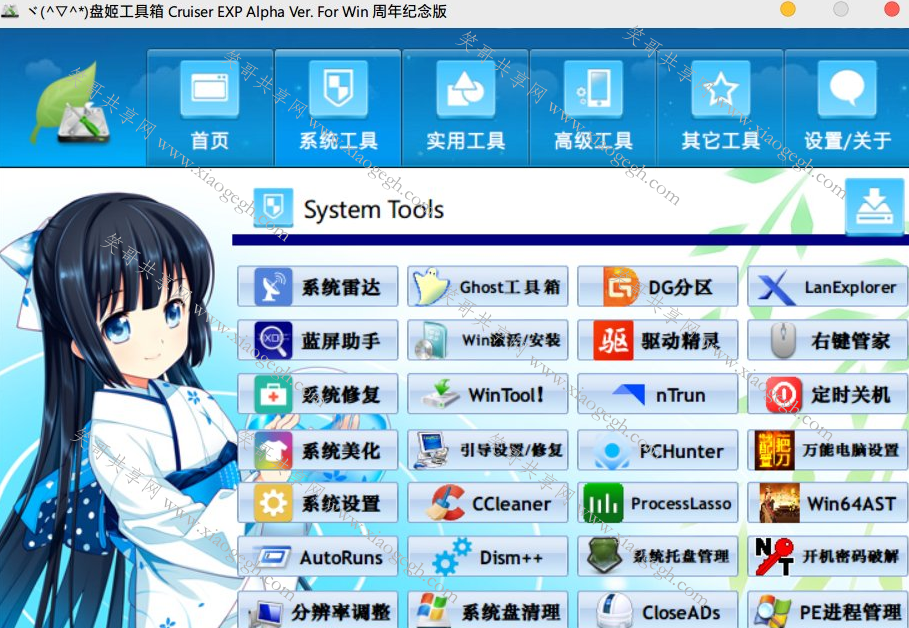Screen dimensions: 909x628
Task: Open 系统设置 tool
Action: click(318, 503)
